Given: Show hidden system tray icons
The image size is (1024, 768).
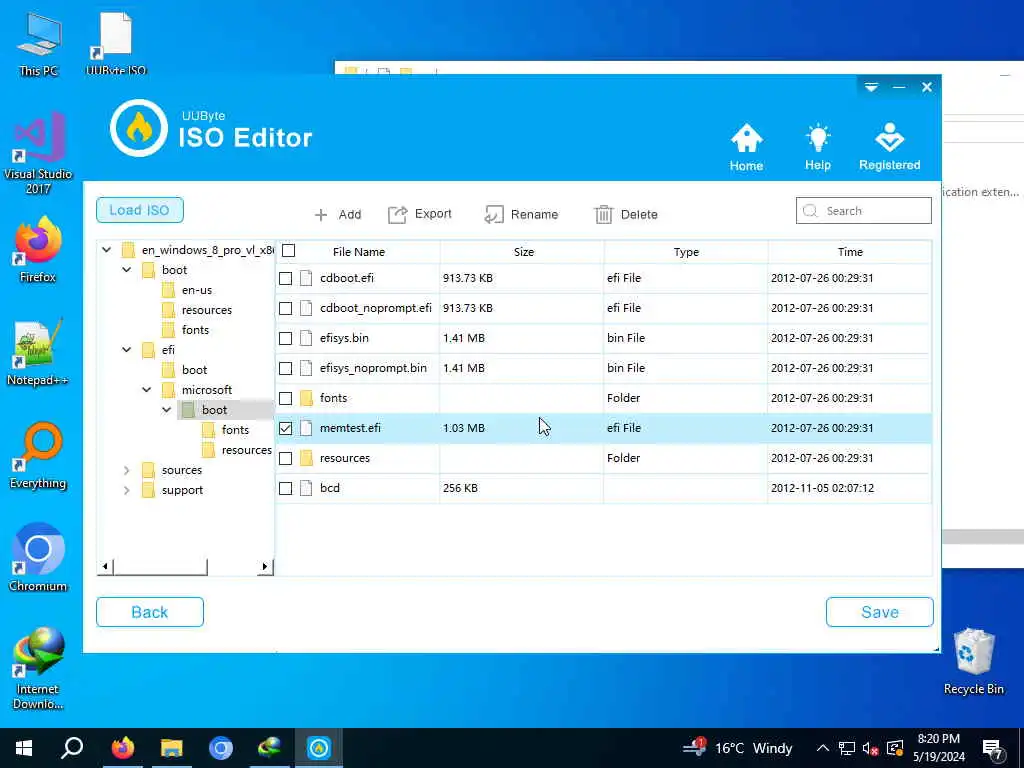Looking at the screenshot, I should pos(823,748).
